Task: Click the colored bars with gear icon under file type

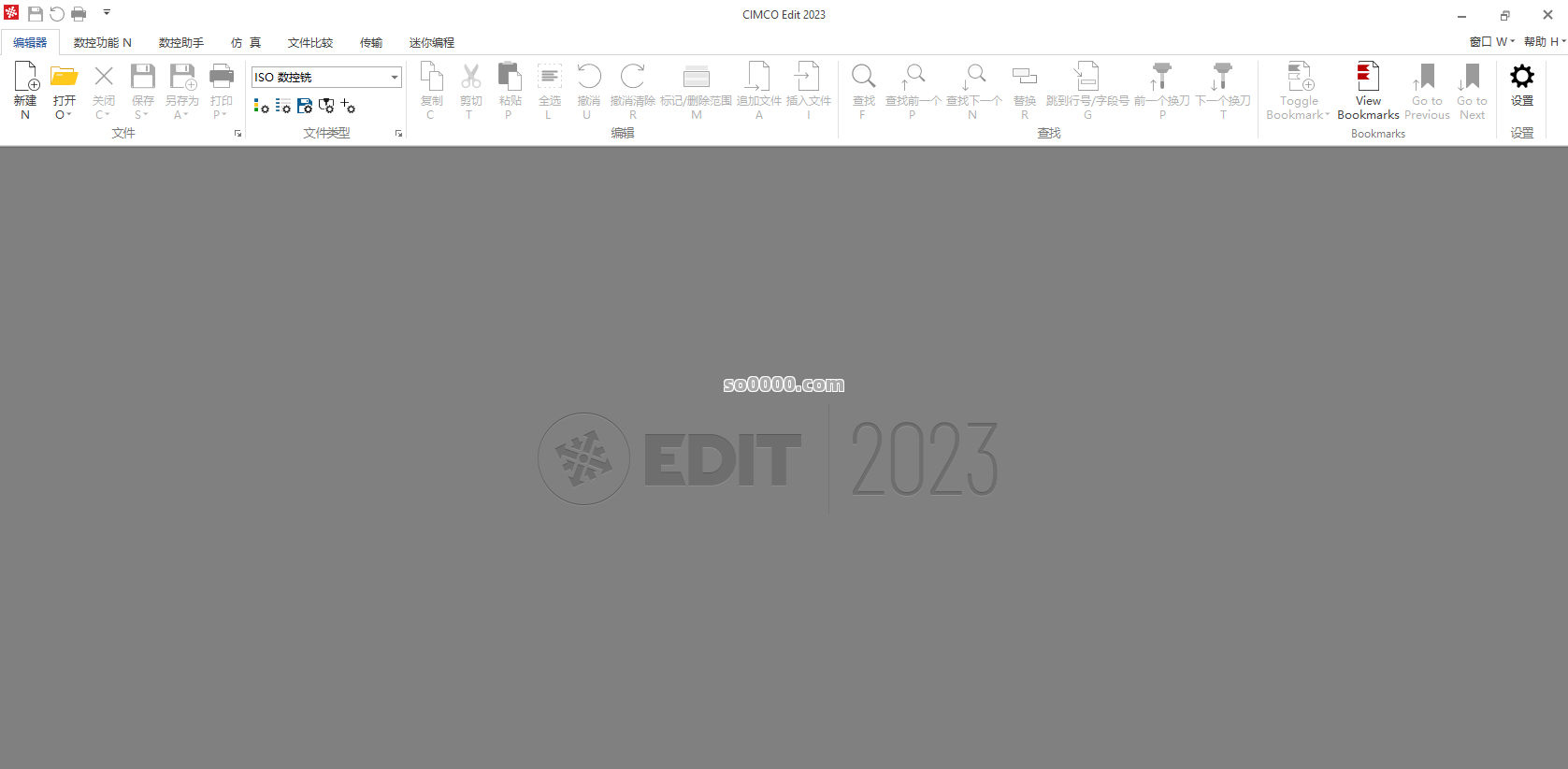Action: tap(261, 107)
